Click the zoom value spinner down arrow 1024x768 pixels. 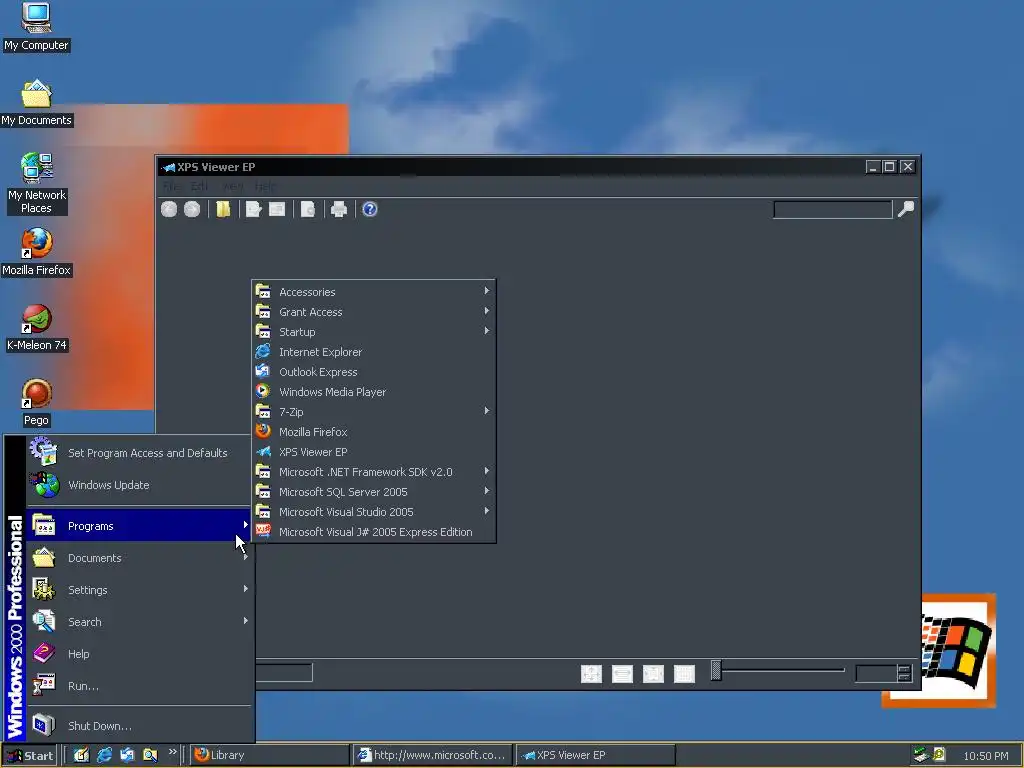tap(904, 677)
